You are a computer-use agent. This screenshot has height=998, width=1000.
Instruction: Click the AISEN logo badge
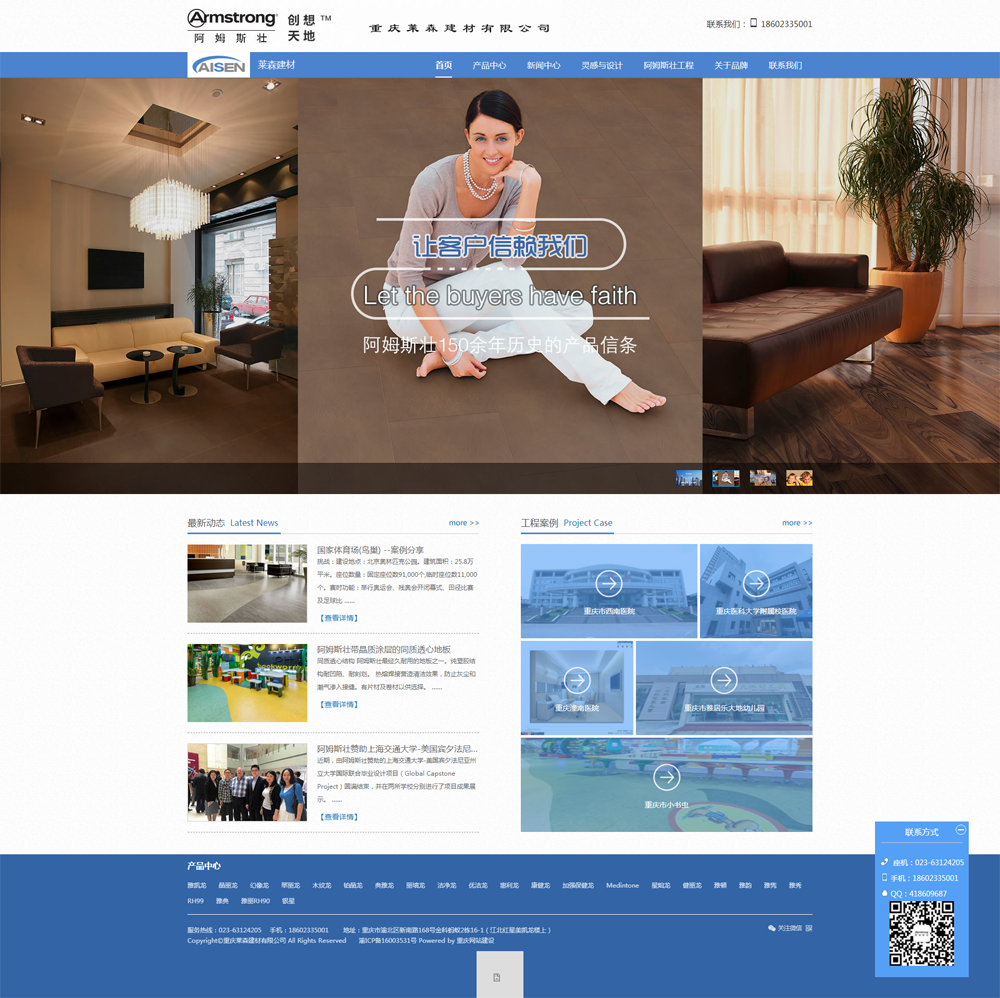219,66
